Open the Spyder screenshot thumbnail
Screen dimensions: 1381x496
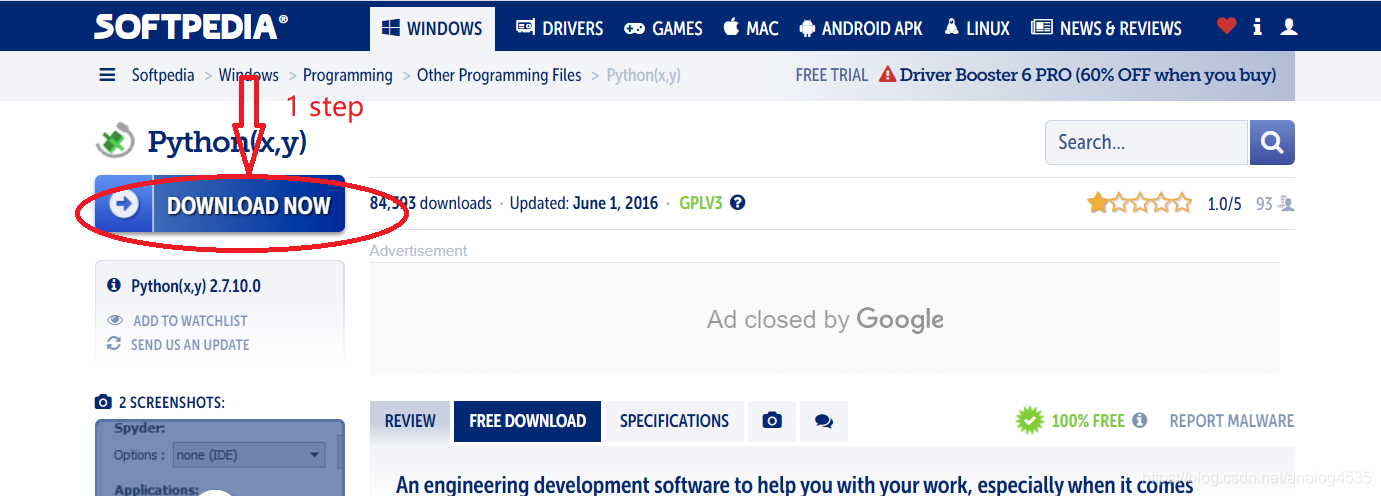(220, 457)
